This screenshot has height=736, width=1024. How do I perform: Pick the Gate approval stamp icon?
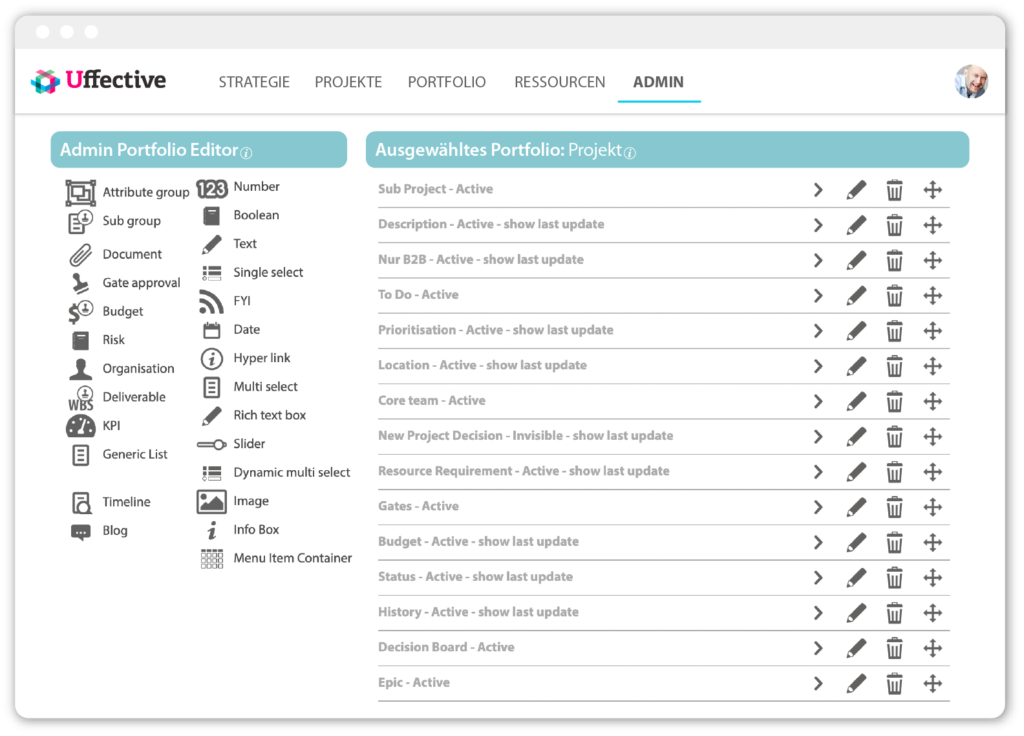point(80,283)
